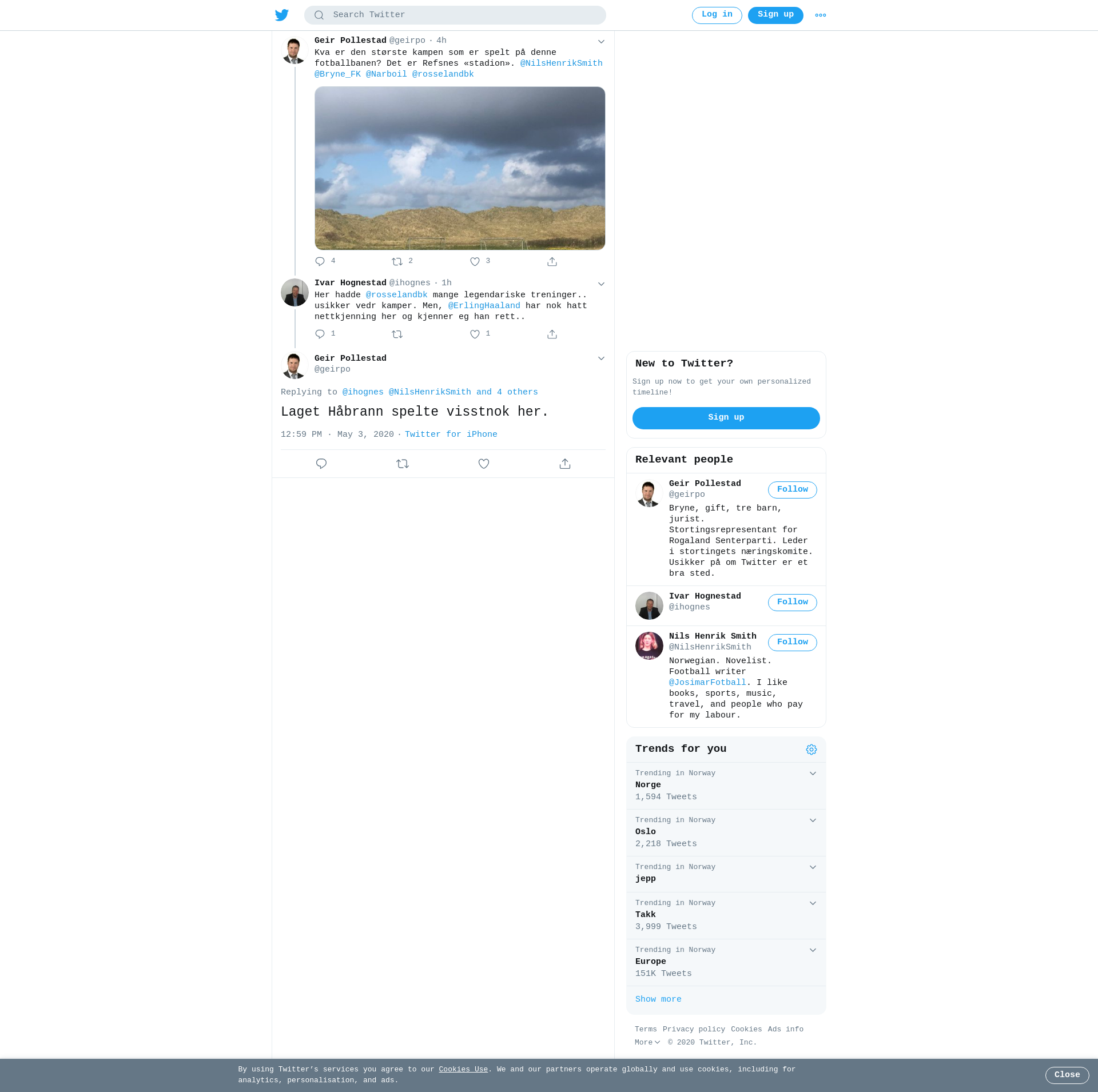Retweet the Håbrann main tweet
This screenshot has width=1098, height=1092.
(403, 464)
